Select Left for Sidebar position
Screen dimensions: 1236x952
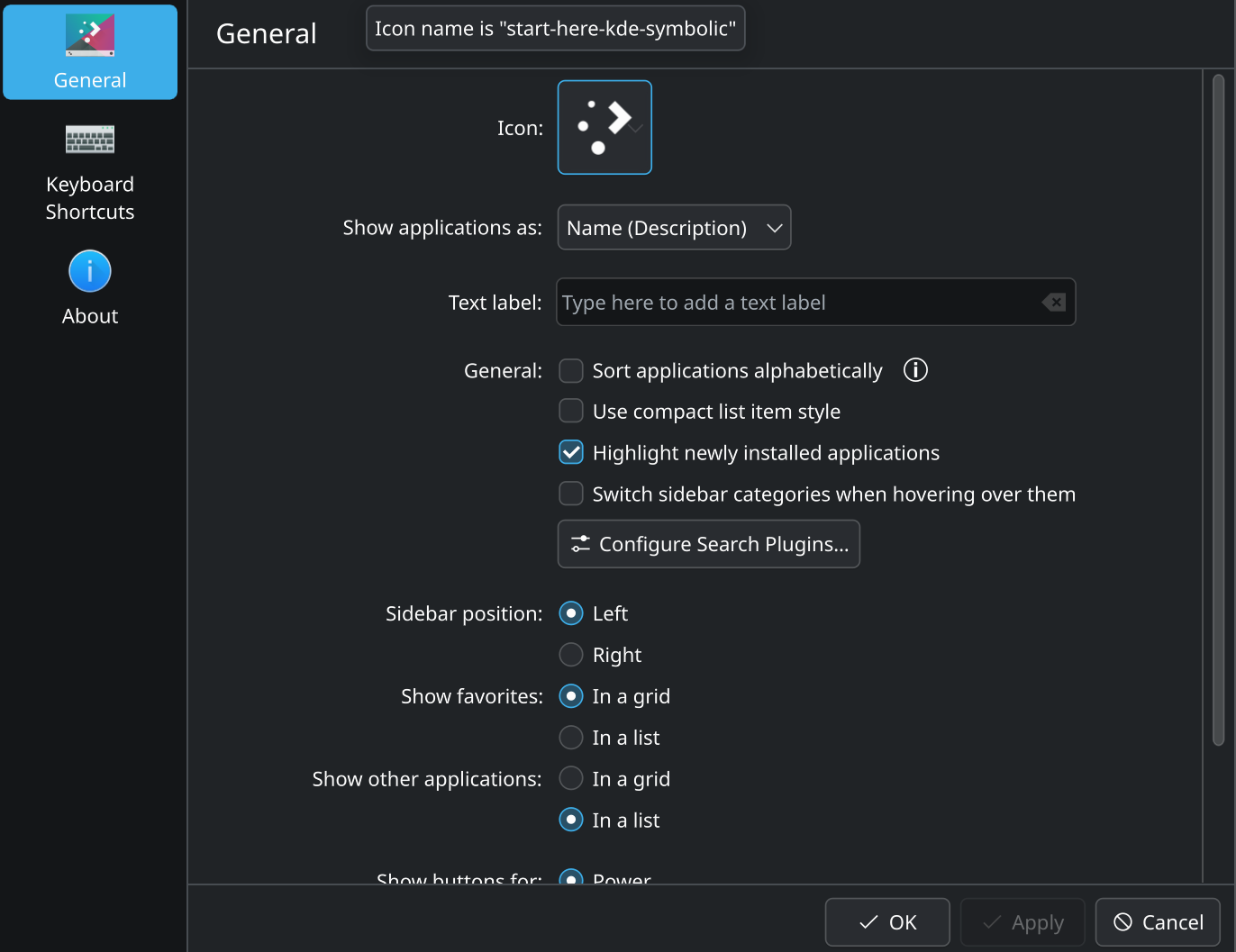point(571,613)
